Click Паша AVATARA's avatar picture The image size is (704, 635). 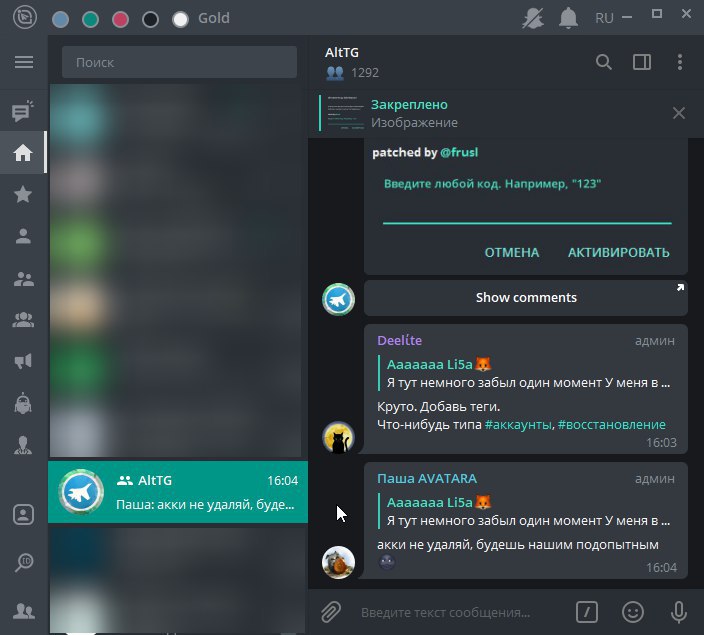pos(339,562)
